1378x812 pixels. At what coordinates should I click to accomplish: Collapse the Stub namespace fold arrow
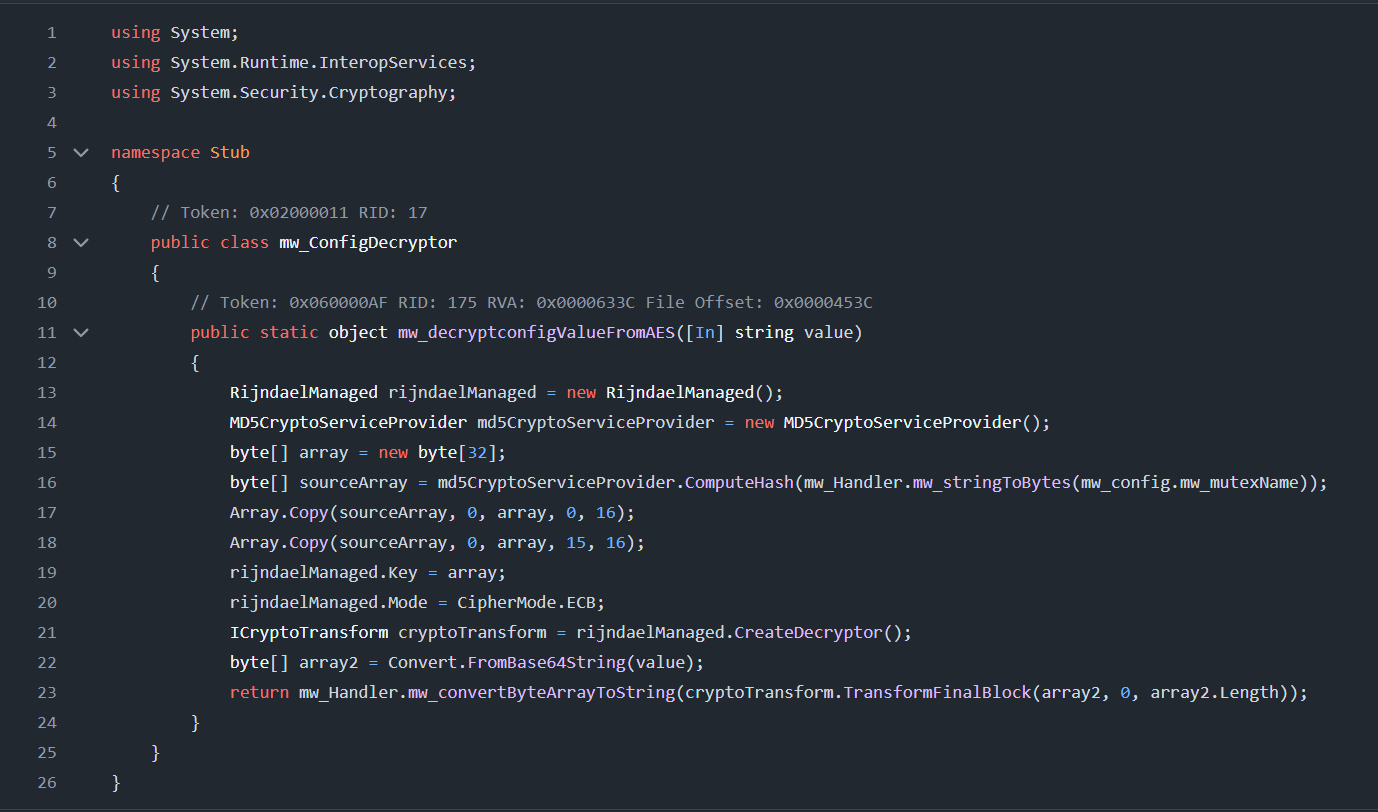point(81,152)
